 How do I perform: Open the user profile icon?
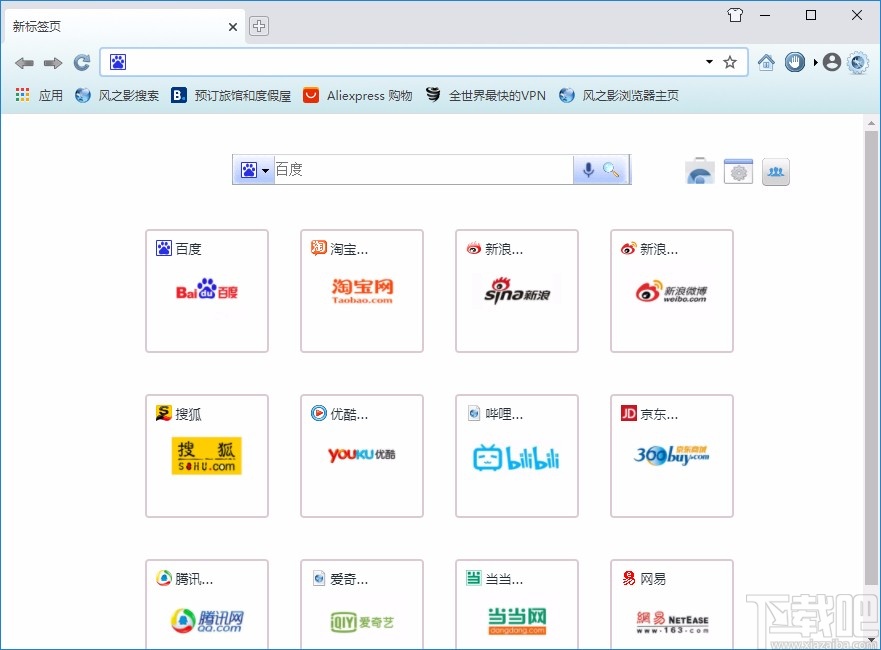(831, 61)
